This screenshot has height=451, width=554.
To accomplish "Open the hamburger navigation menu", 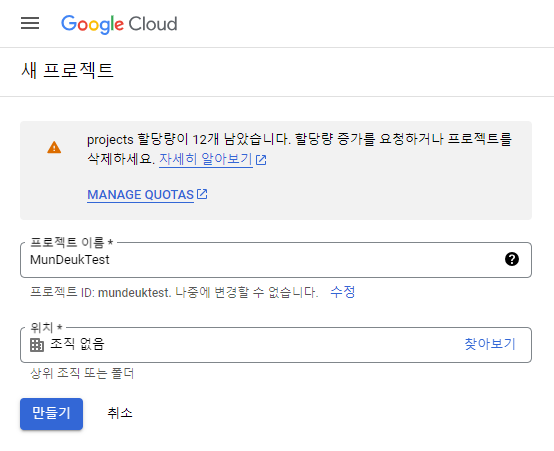I will 30,23.
